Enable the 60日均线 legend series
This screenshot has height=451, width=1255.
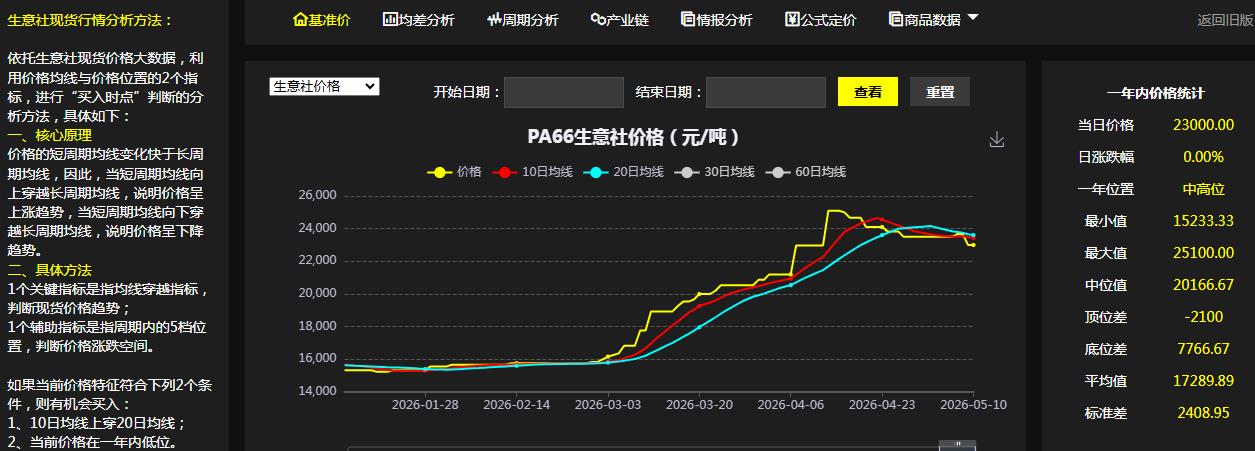coord(806,172)
